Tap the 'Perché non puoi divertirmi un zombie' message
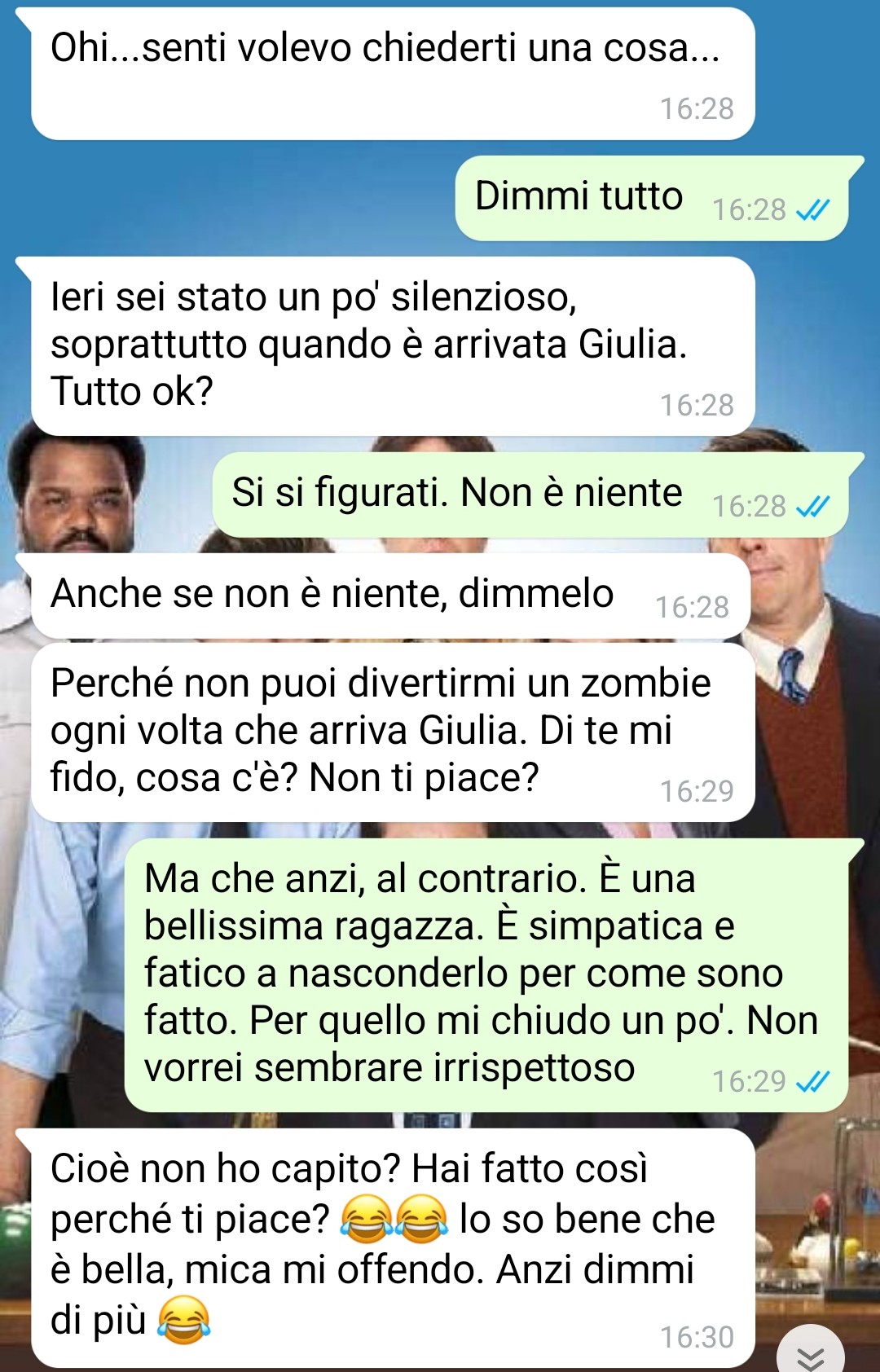This screenshot has width=880, height=1372. coord(393,732)
